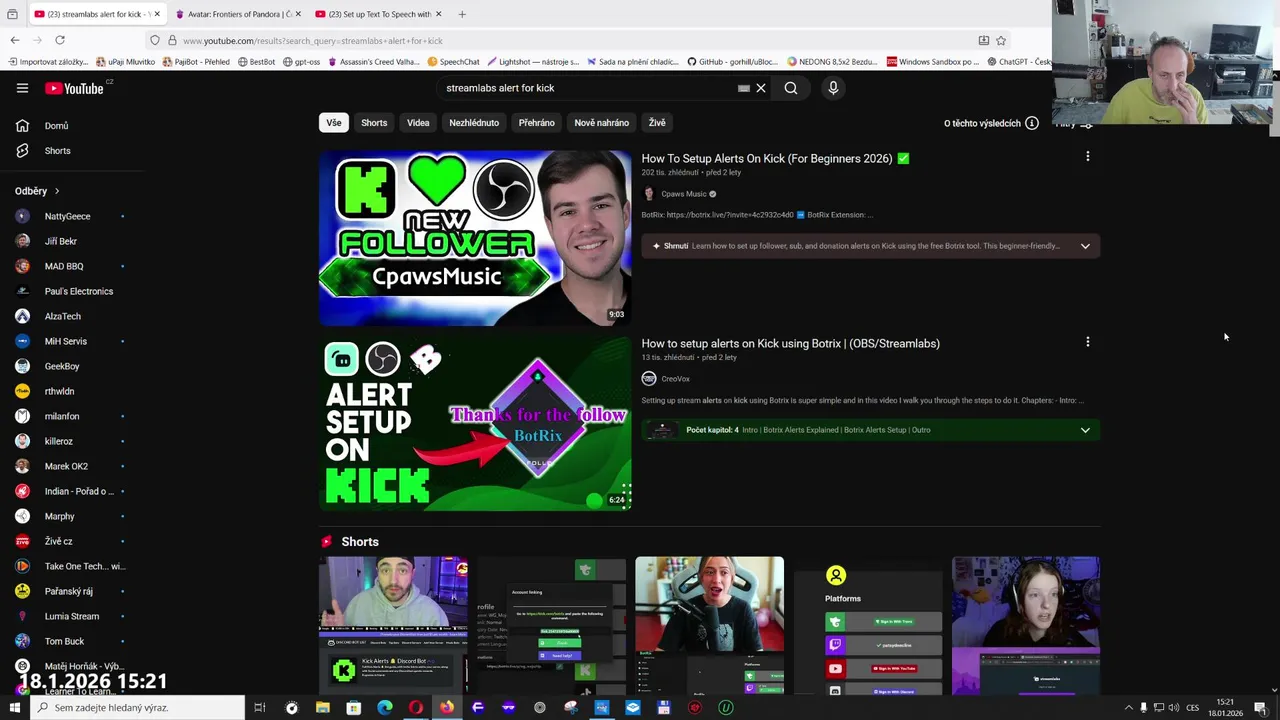Open on-screen keyboard icon in search box
1280x720 pixels.
pyautogui.click(x=743, y=88)
